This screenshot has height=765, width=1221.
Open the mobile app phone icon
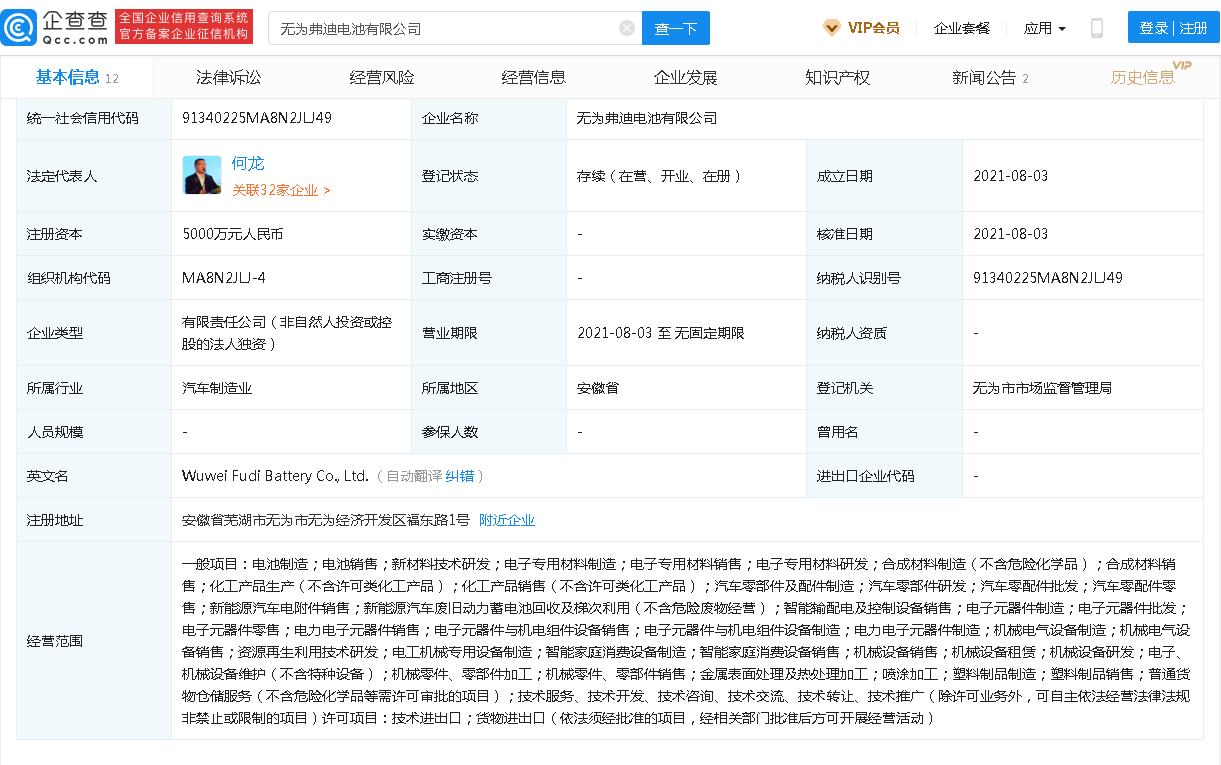[1096, 28]
